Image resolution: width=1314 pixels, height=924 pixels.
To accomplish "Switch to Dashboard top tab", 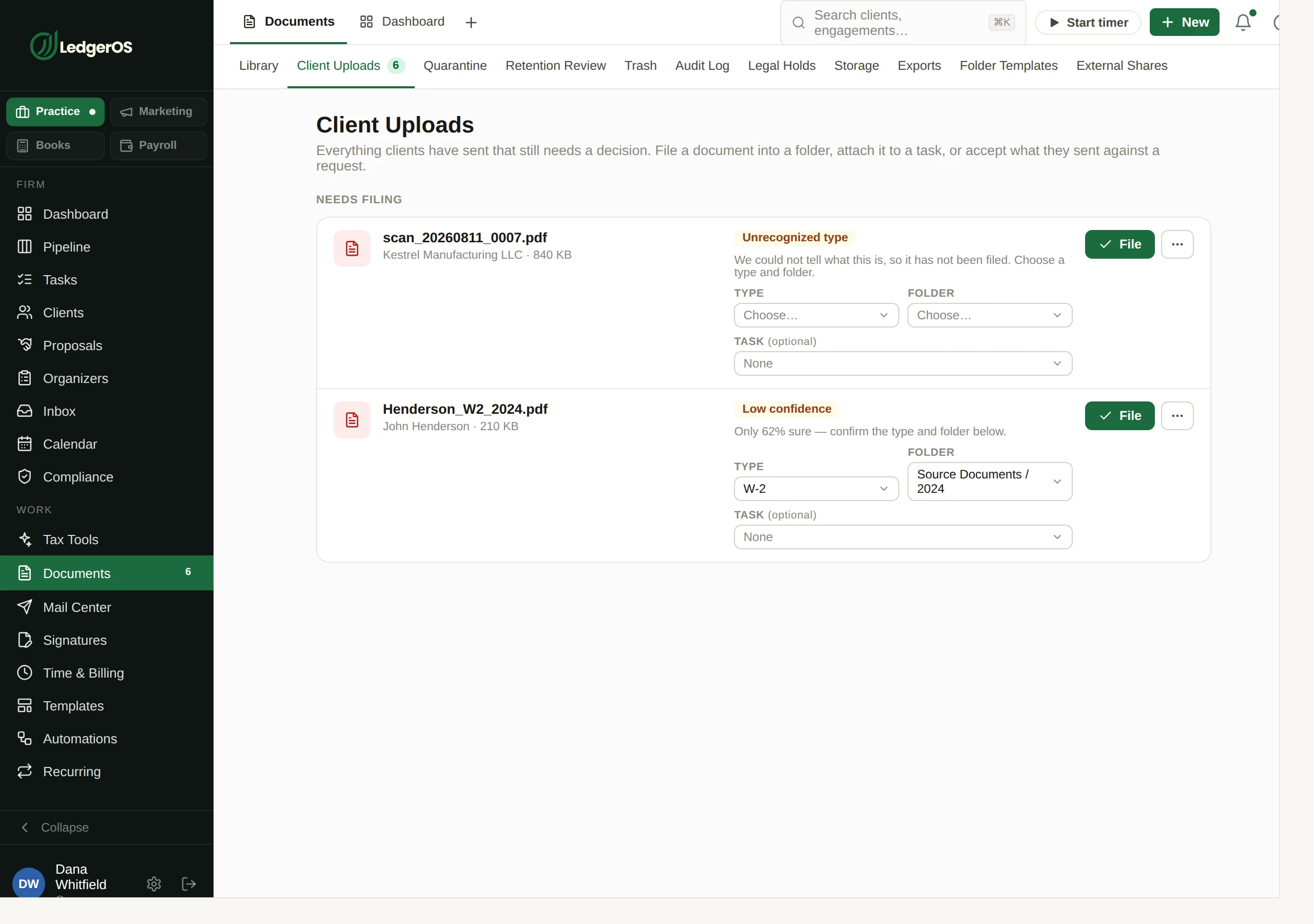I will (402, 22).
